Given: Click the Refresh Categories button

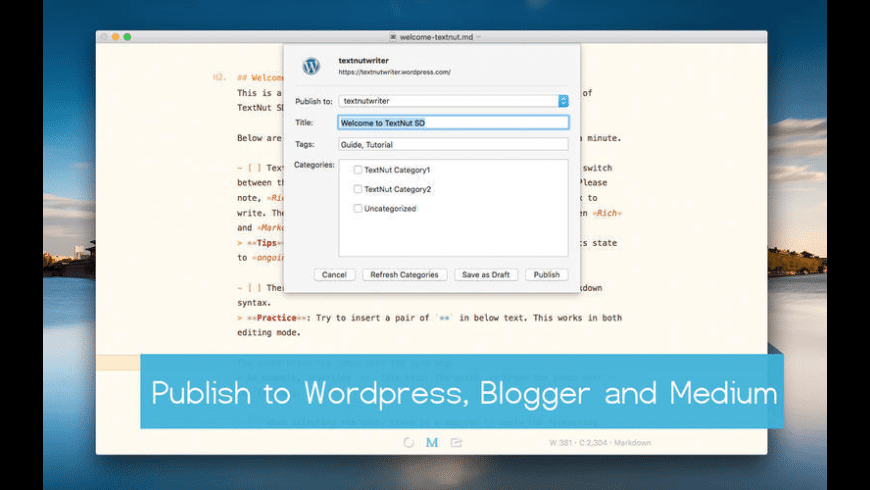Looking at the screenshot, I should (x=404, y=275).
